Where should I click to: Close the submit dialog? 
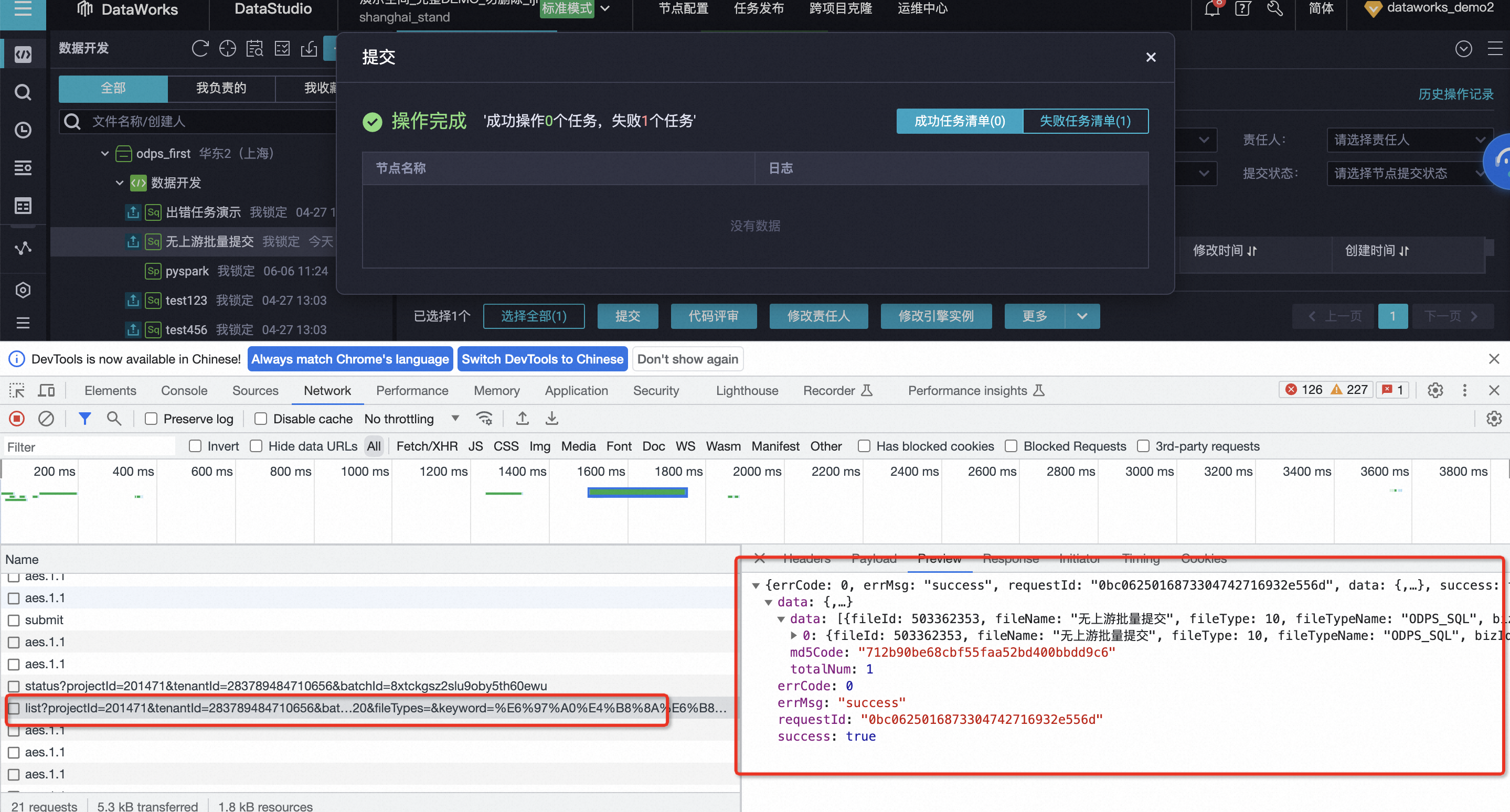click(x=1151, y=57)
